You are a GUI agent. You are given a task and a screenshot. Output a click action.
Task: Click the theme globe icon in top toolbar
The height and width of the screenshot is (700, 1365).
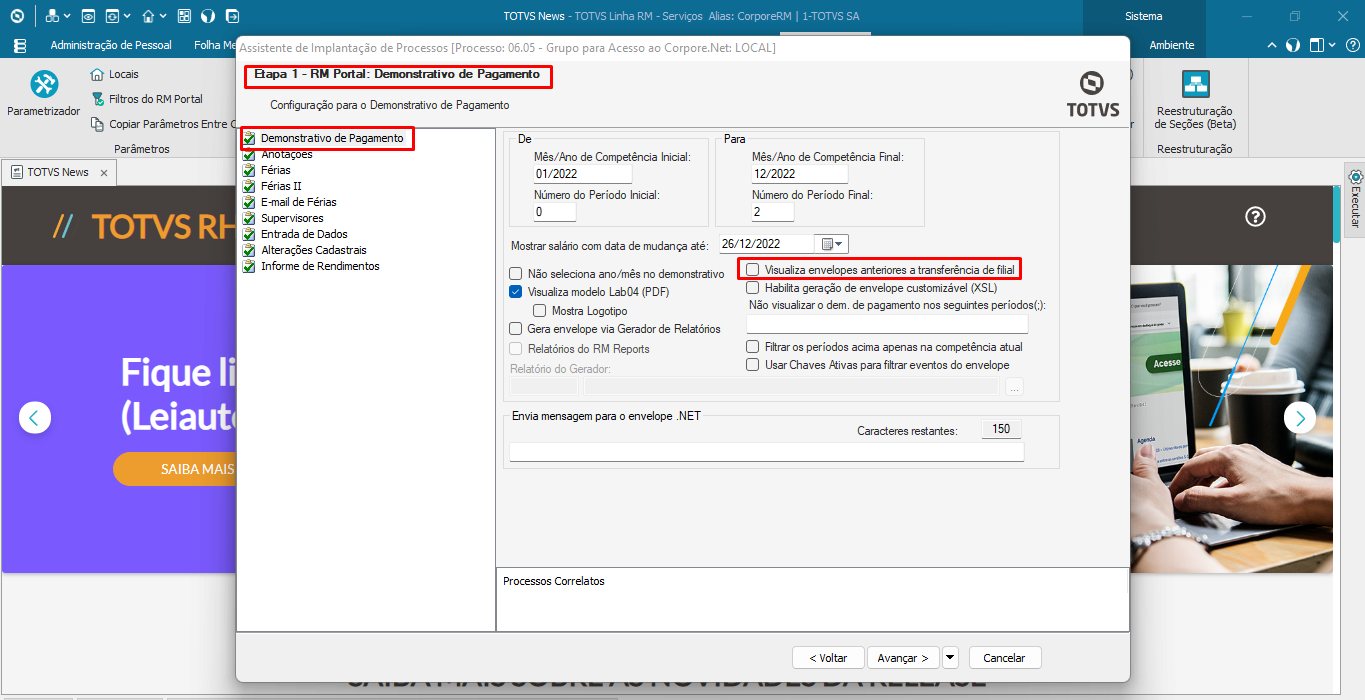pos(208,16)
